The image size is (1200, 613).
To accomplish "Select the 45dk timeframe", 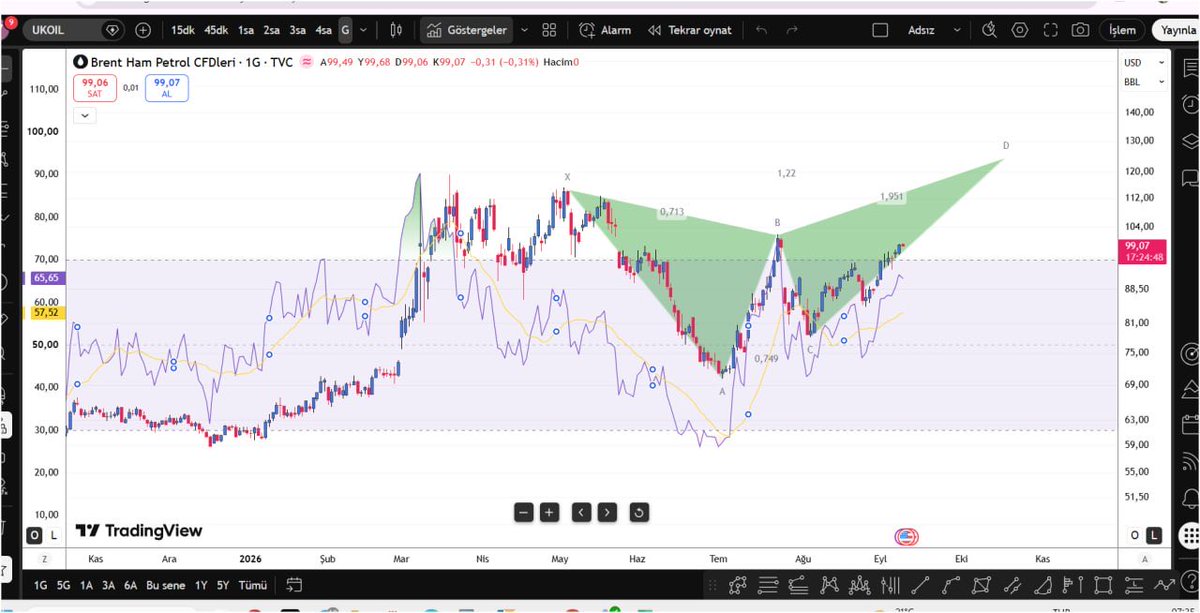I will pos(216,30).
